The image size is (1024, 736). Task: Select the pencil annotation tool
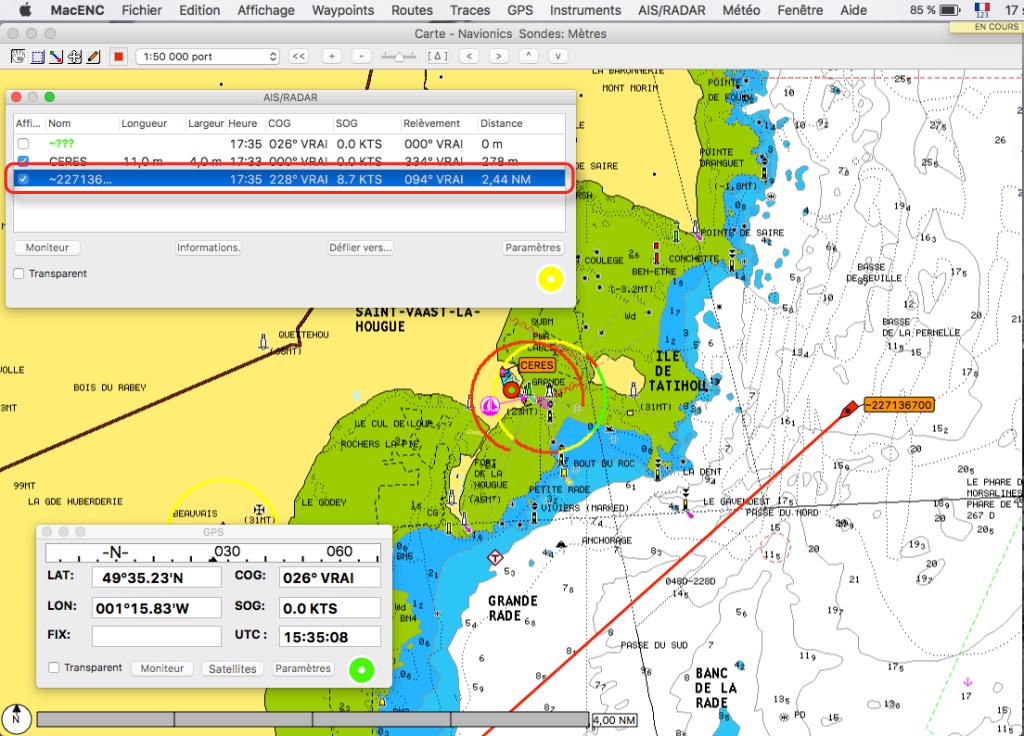pyautogui.click(x=93, y=56)
